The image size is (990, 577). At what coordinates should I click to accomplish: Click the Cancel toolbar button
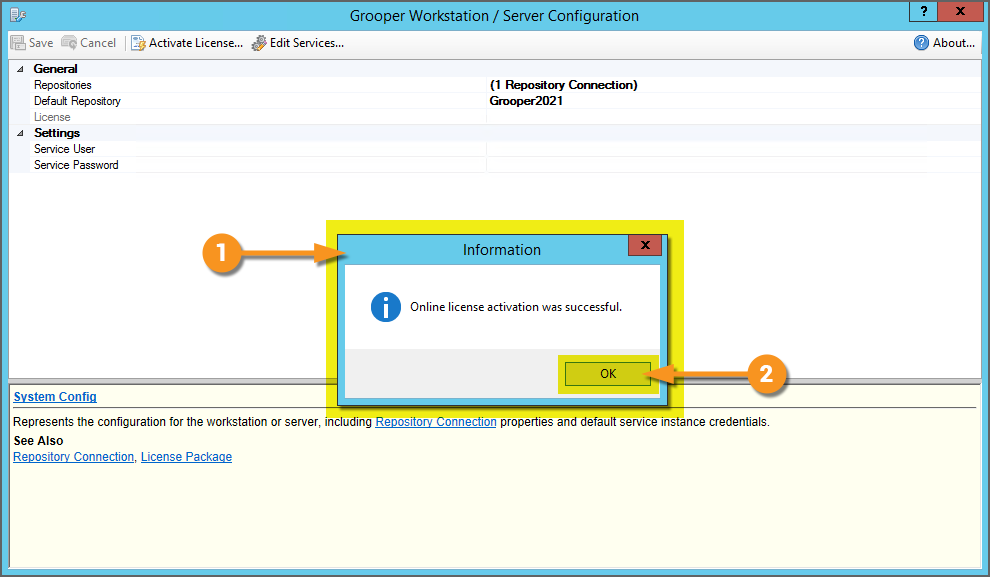pyautogui.click(x=89, y=43)
